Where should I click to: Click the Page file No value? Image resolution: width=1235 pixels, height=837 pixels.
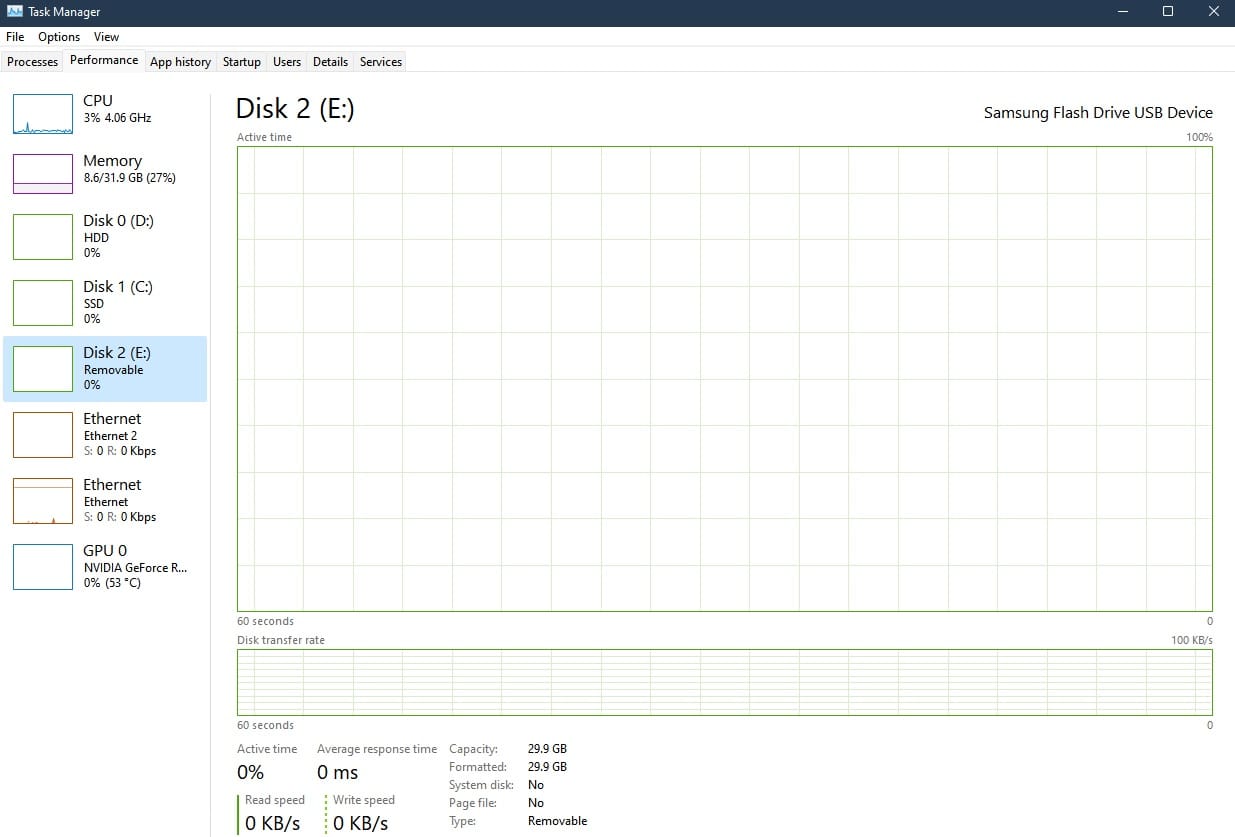pos(536,803)
